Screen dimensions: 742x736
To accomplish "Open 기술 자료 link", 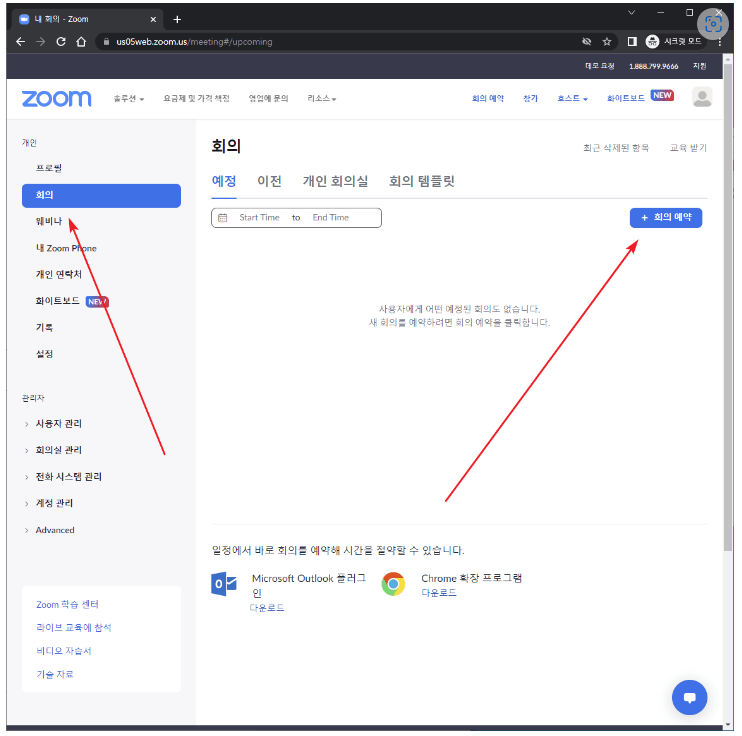I will [x=55, y=674].
